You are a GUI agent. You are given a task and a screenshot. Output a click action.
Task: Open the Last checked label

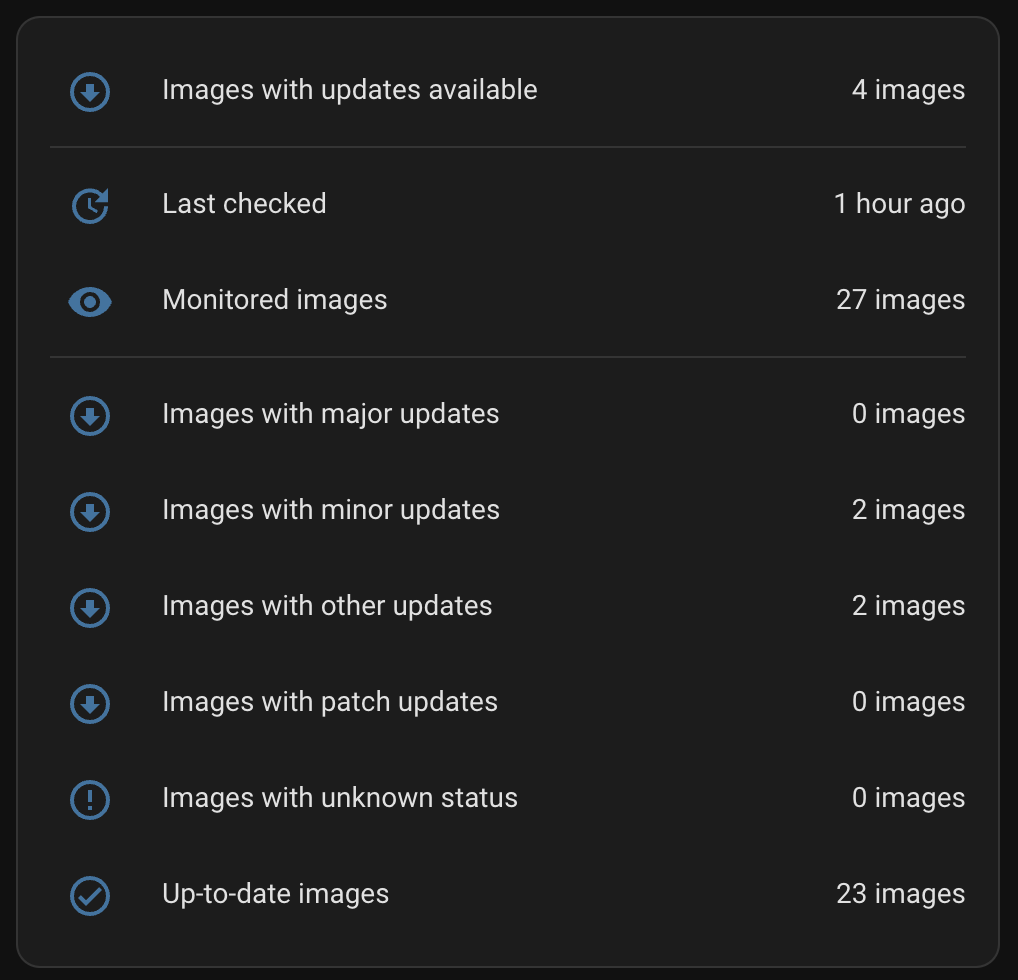coord(244,204)
